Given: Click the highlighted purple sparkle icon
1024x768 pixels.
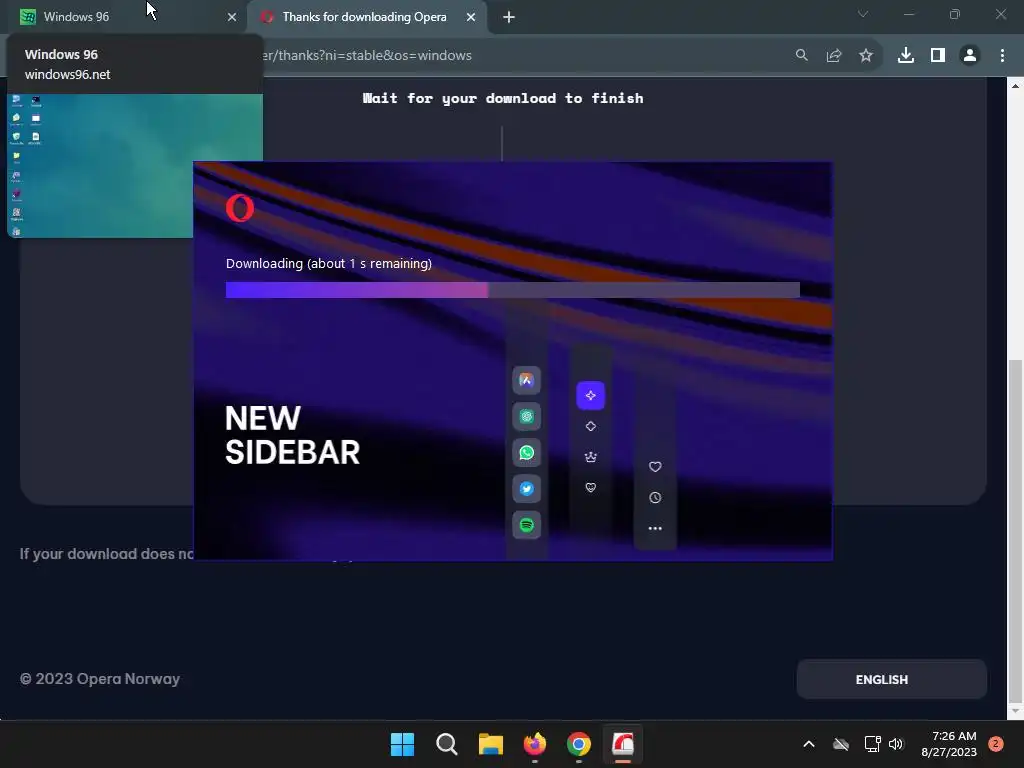Looking at the screenshot, I should point(590,396).
